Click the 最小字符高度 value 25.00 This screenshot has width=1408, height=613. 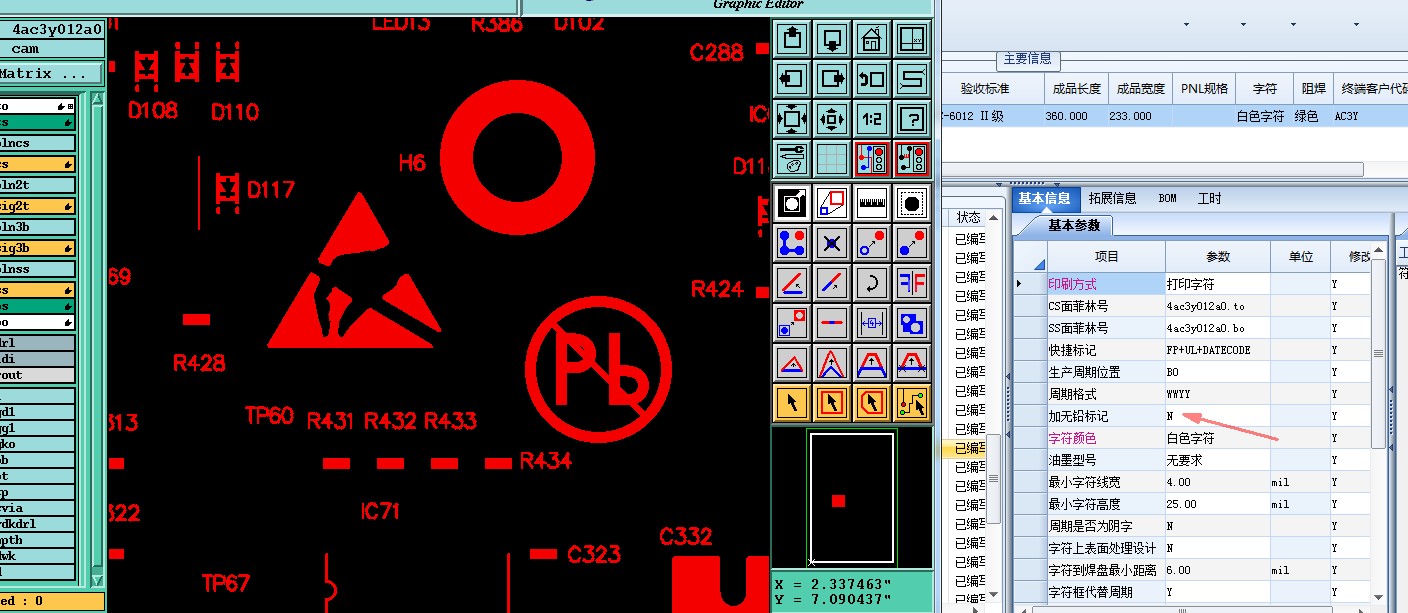tap(1218, 504)
